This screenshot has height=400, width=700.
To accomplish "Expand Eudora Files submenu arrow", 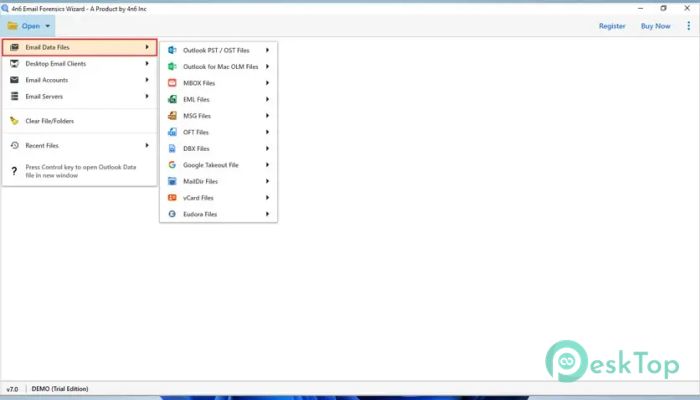I will 267,214.
